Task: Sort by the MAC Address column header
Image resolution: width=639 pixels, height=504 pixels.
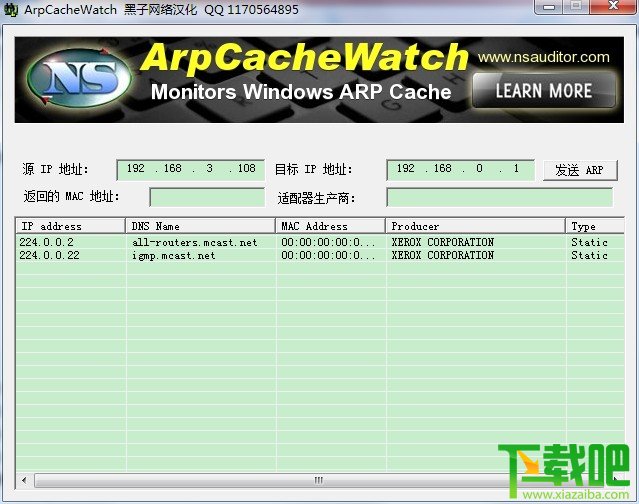Action: (x=331, y=226)
